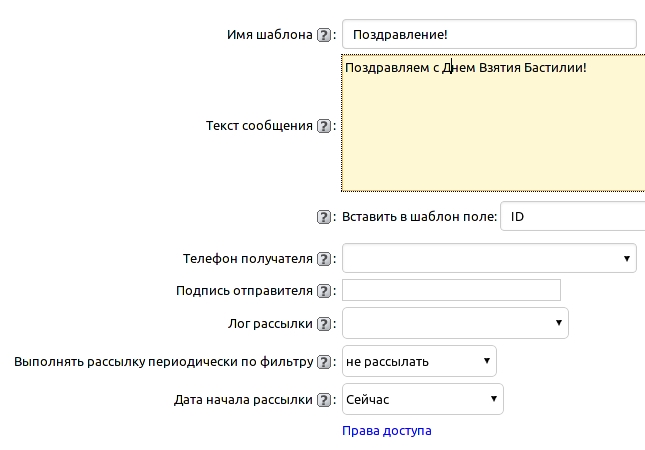Click help icon for Дата начала рассылки
The height and width of the screenshot is (450, 645).
323,400
